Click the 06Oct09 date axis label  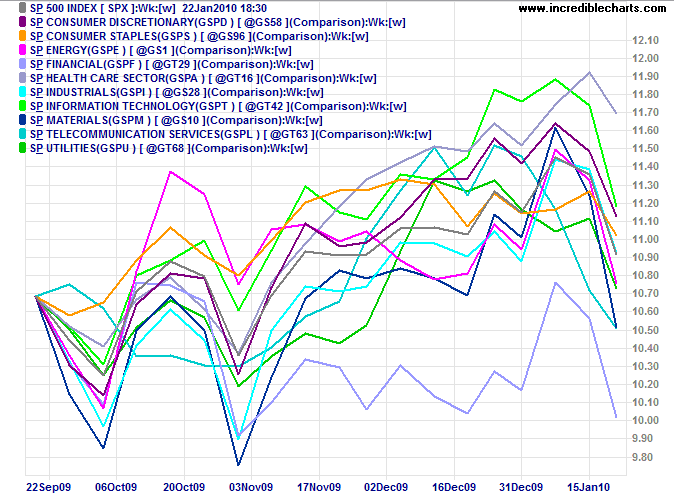coord(116,487)
